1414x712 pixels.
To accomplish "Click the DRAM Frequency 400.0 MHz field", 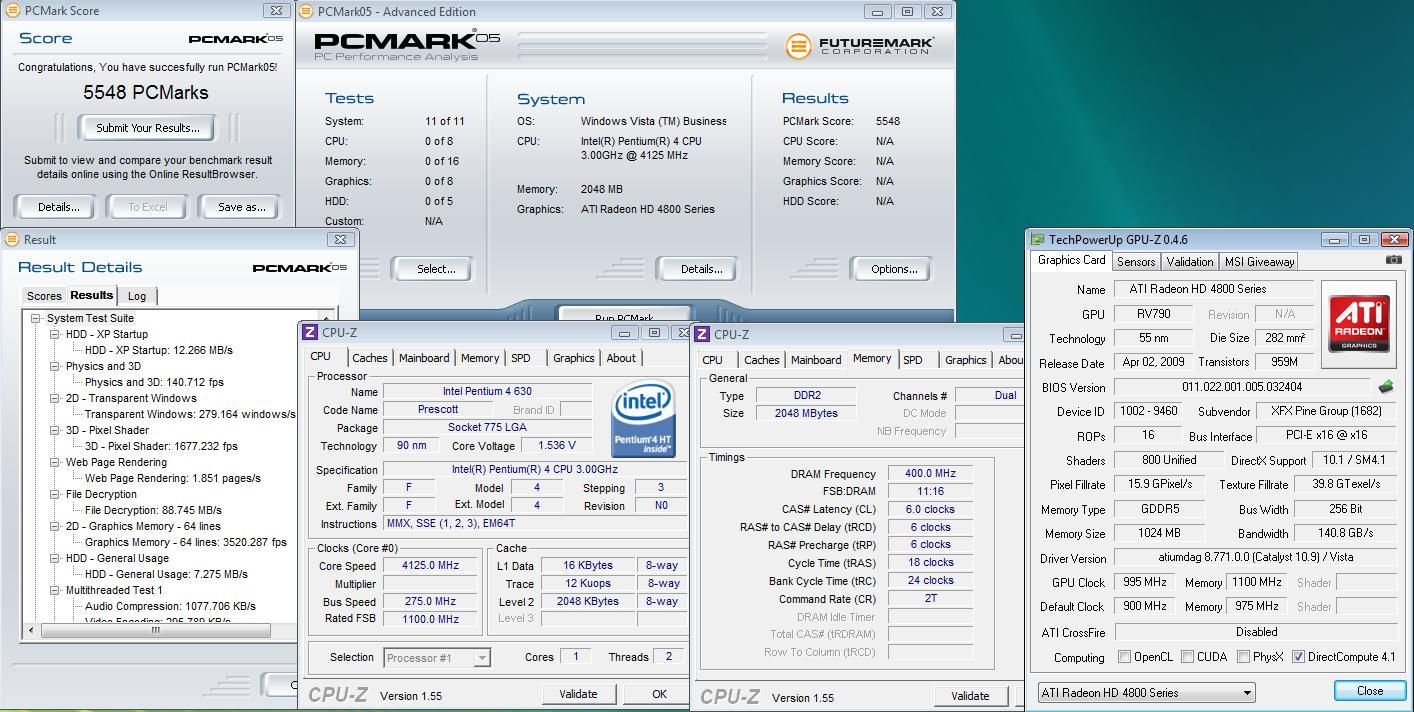I will [x=930, y=474].
